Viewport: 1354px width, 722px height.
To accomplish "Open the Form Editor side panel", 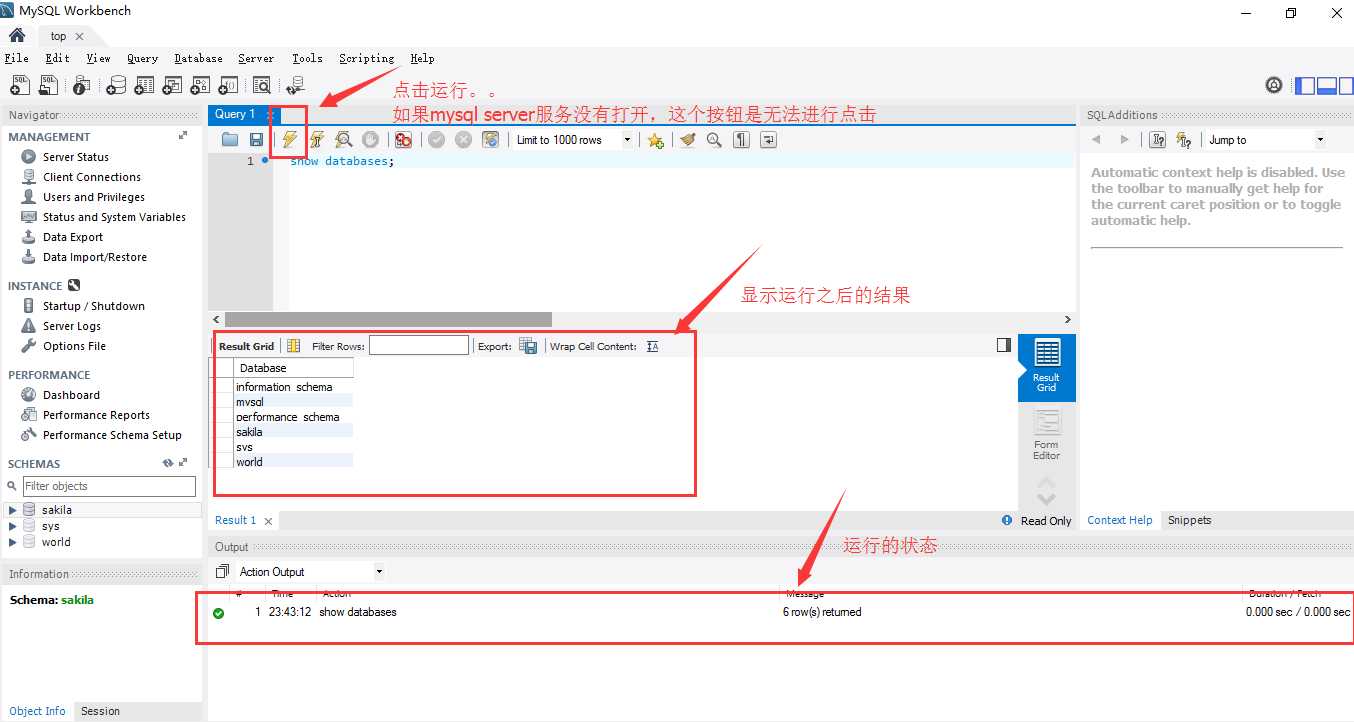I will coord(1047,435).
